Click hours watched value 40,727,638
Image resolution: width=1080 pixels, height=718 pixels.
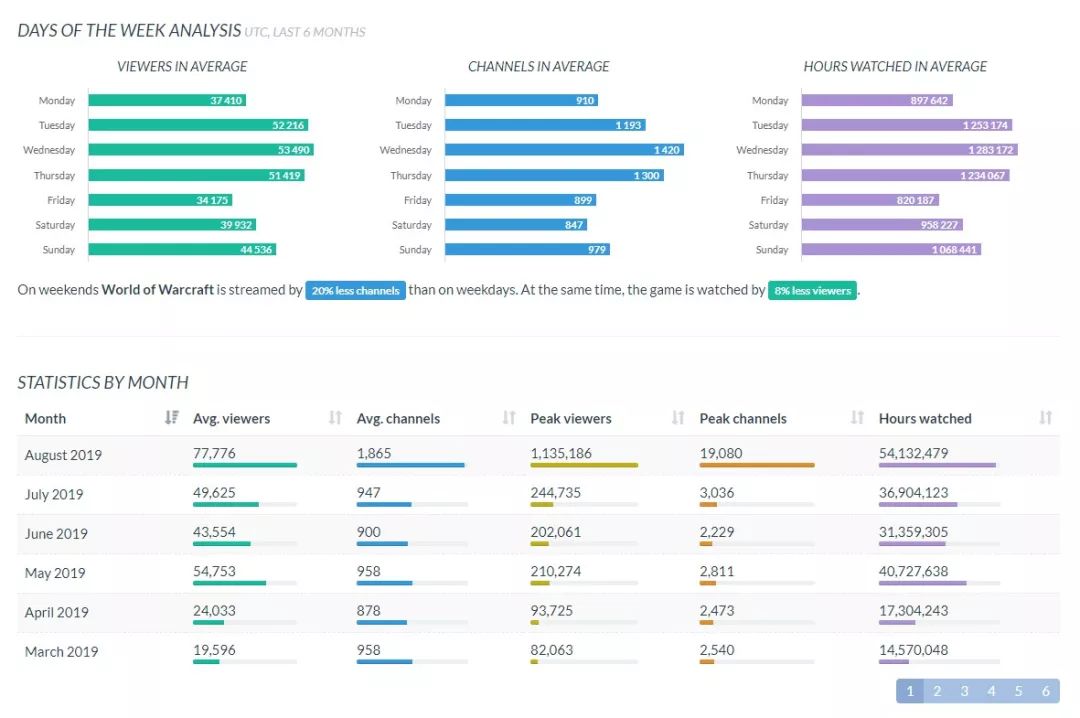913,571
